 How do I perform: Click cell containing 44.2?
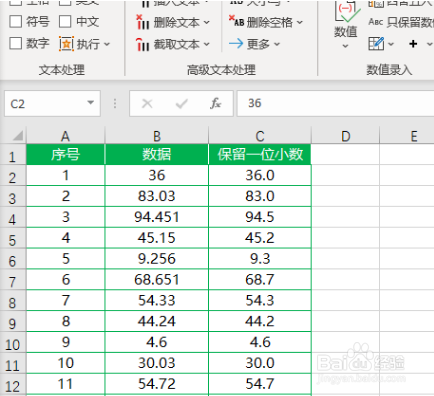pos(260,321)
